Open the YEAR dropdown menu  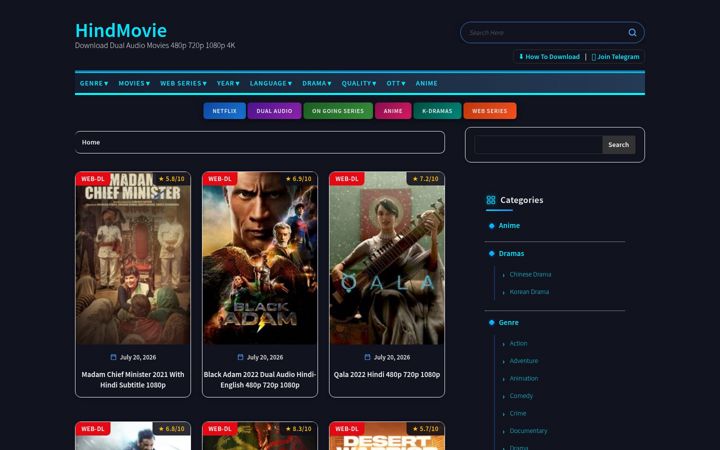click(228, 83)
